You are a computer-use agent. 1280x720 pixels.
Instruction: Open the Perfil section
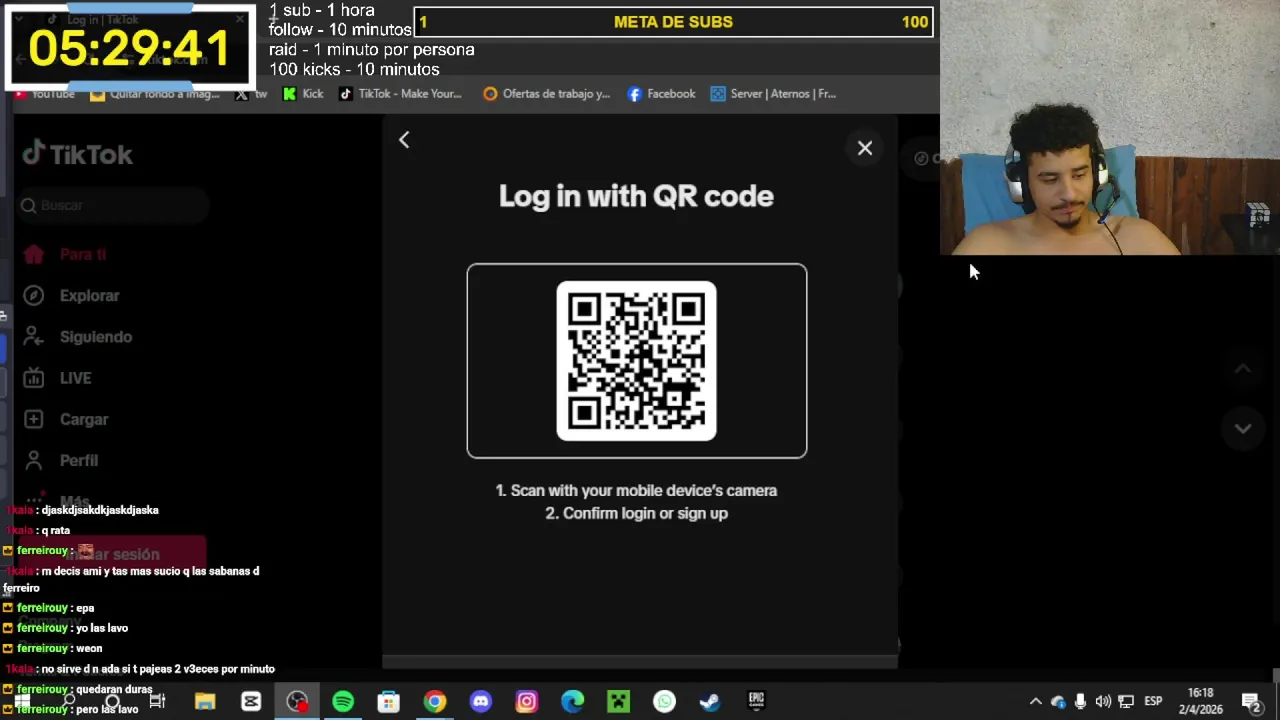pyautogui.click(x=78, y=460)
